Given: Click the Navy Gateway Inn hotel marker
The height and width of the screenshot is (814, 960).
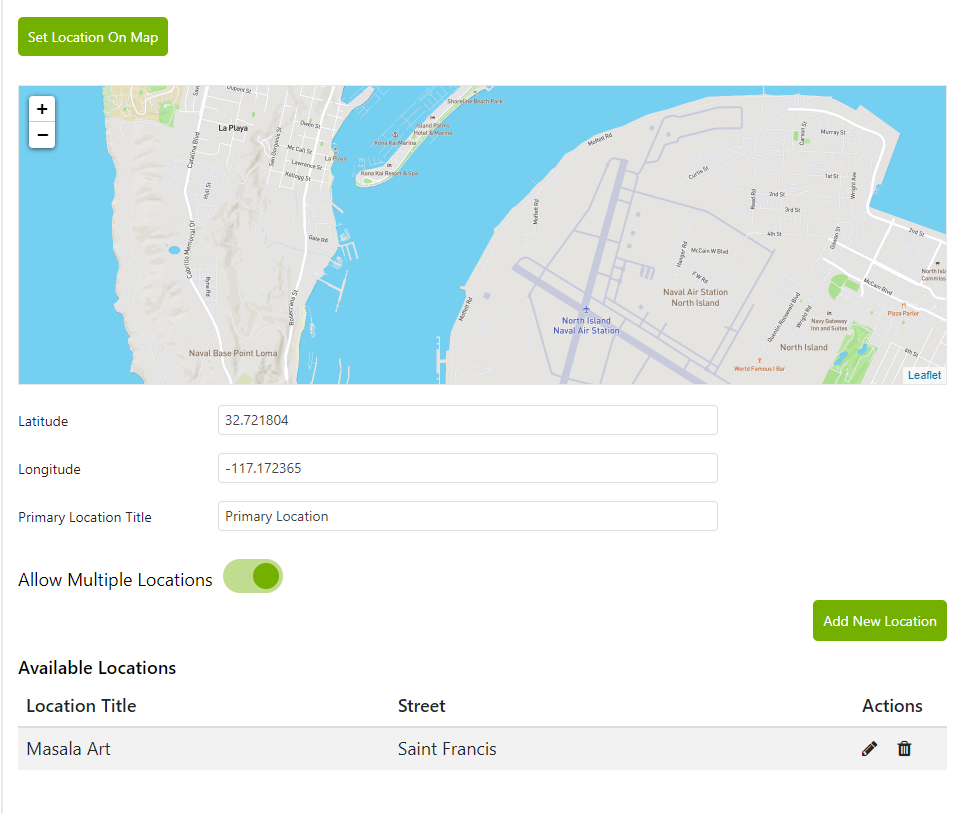Looking at the screenshot, I should pyautogui.click(x=829, y=313).
